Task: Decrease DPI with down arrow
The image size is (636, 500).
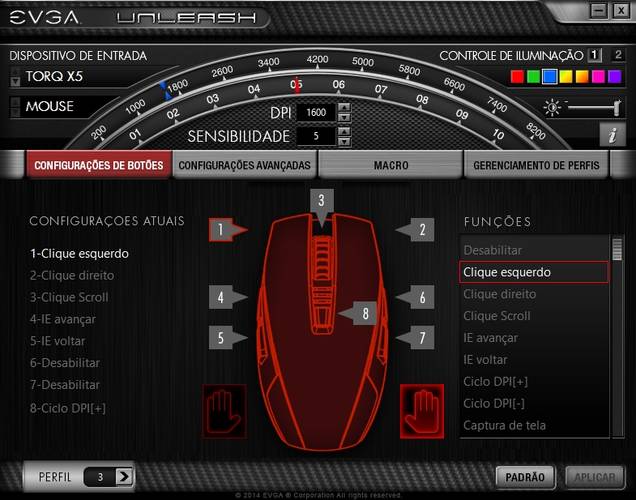Action: pos(344,117)
